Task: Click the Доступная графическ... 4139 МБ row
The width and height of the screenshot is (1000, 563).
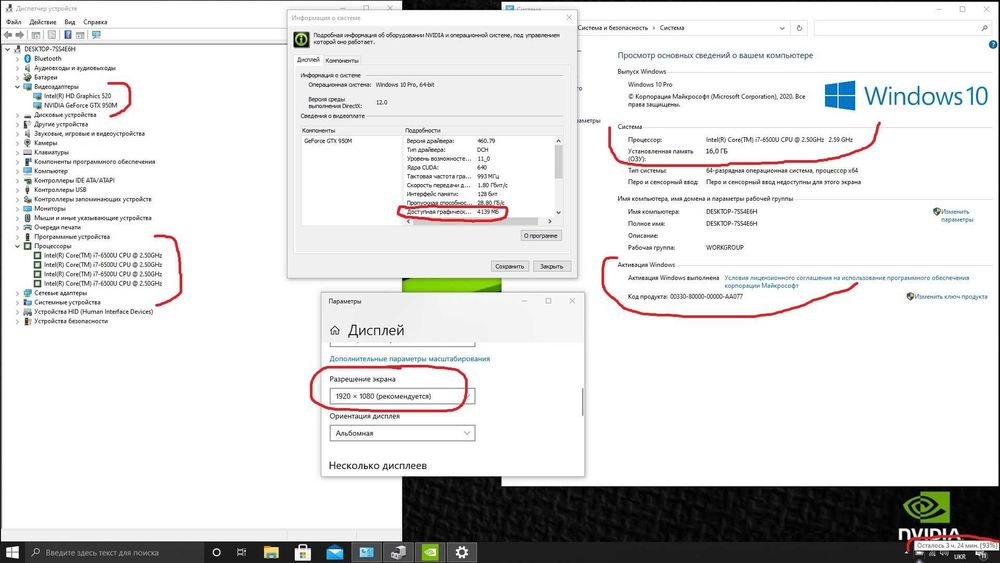Action: (453, 211)
